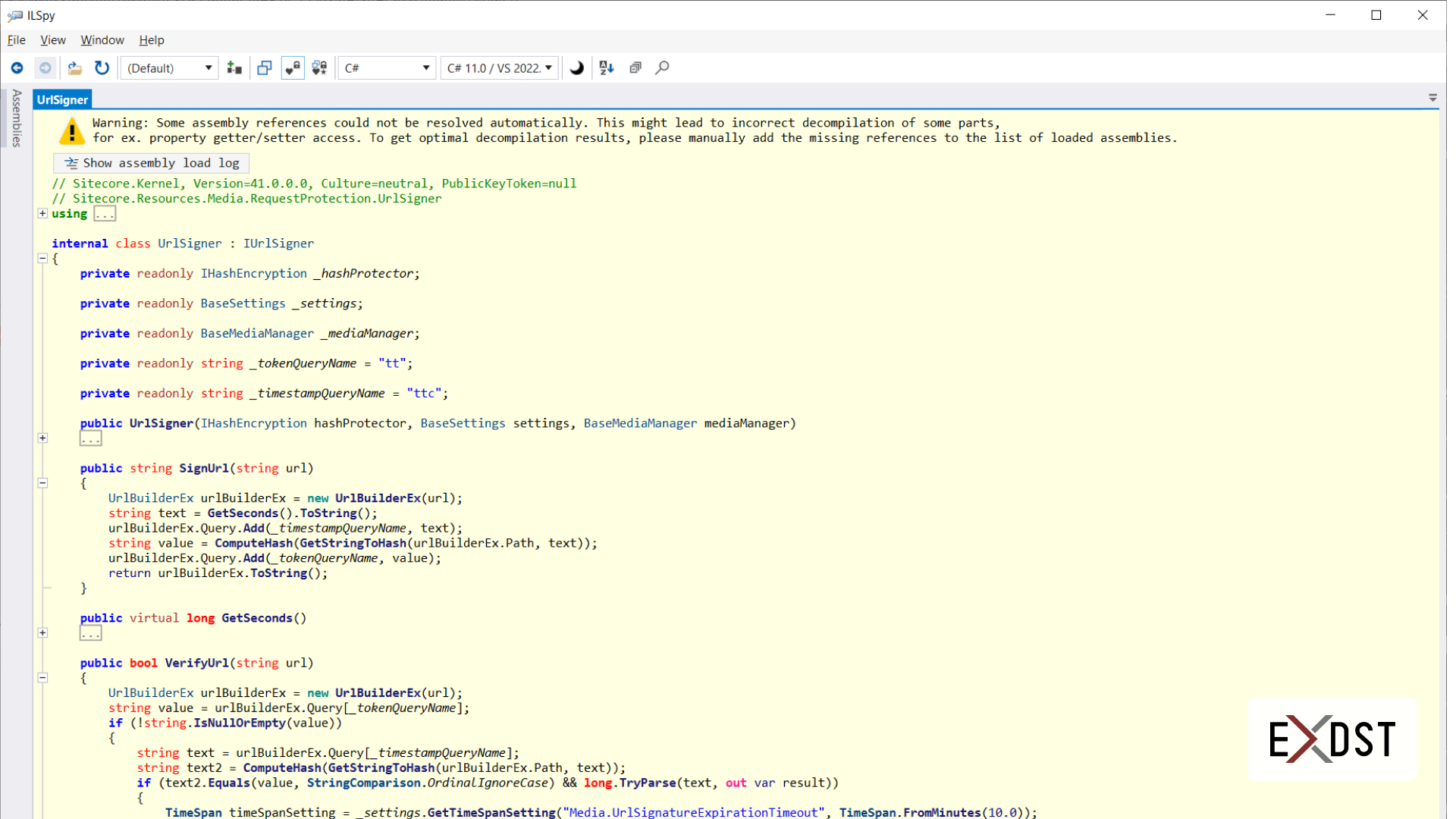
Task: Open the C# language selector dropdown
Action: point(386,67)
